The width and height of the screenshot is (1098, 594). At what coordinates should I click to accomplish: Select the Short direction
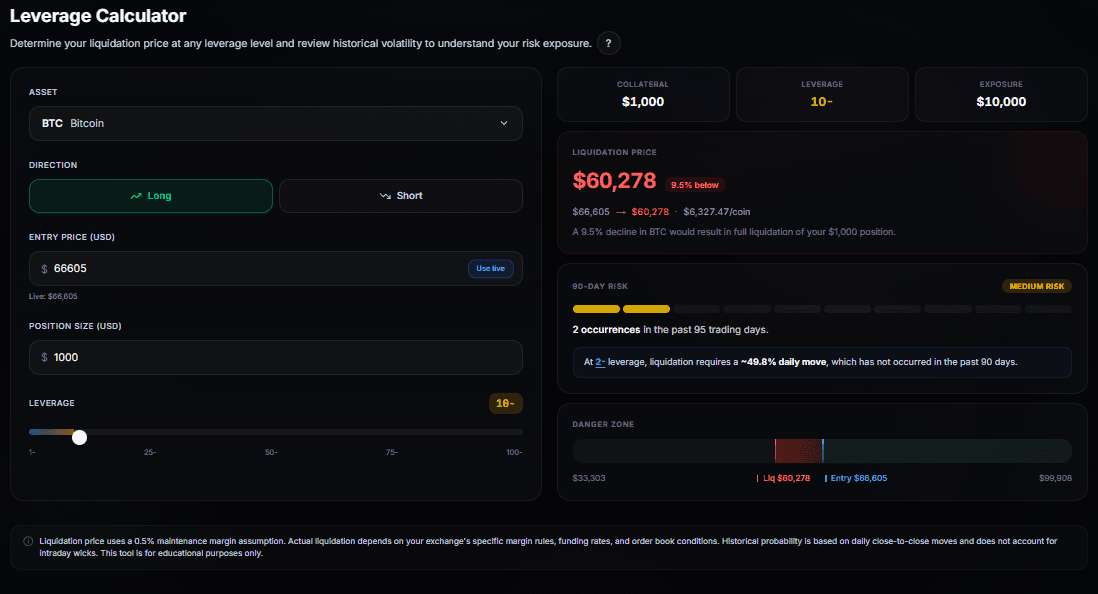point(401,196)
